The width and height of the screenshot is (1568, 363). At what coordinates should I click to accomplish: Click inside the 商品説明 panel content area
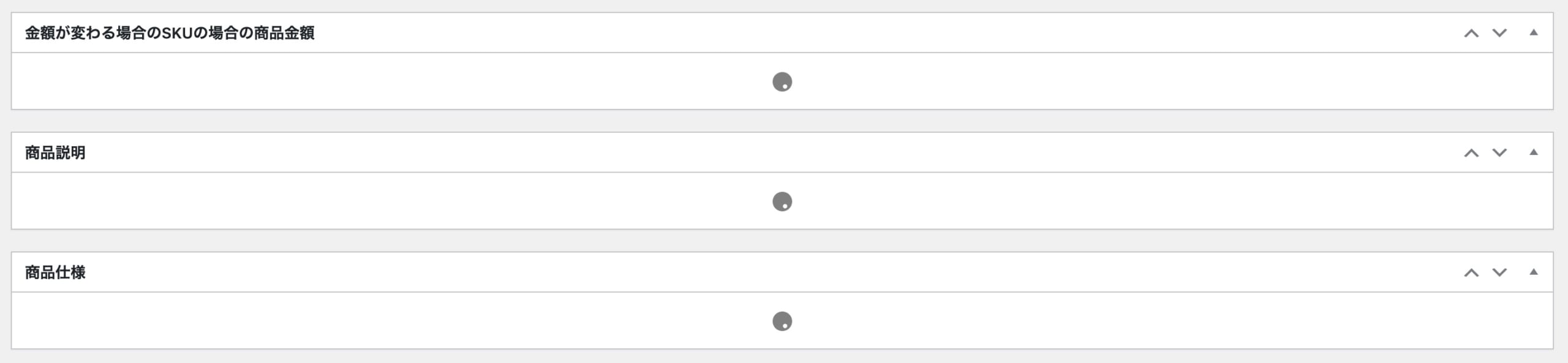coord(782,201)
